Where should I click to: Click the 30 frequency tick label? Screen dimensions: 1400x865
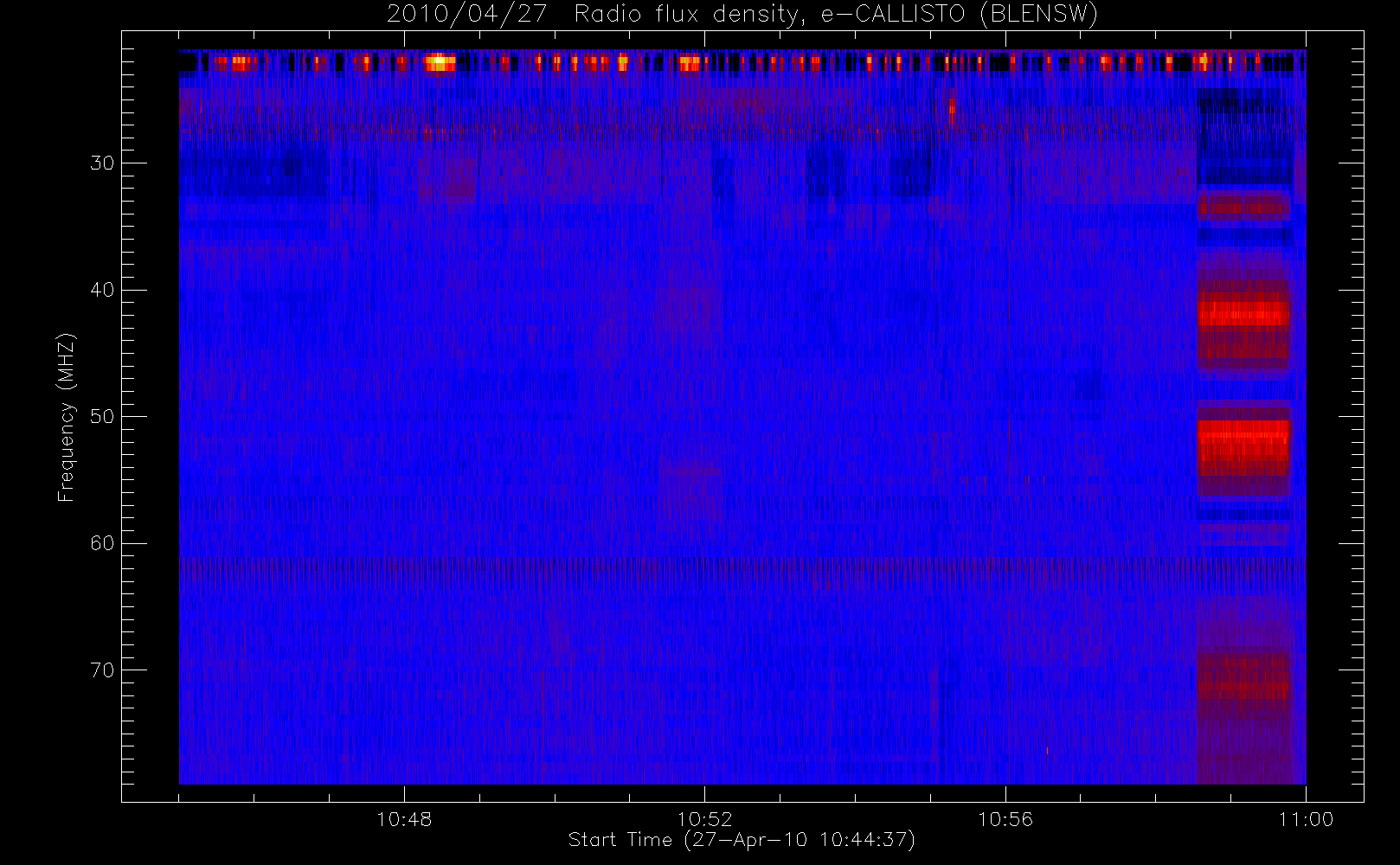click(102, 163)
